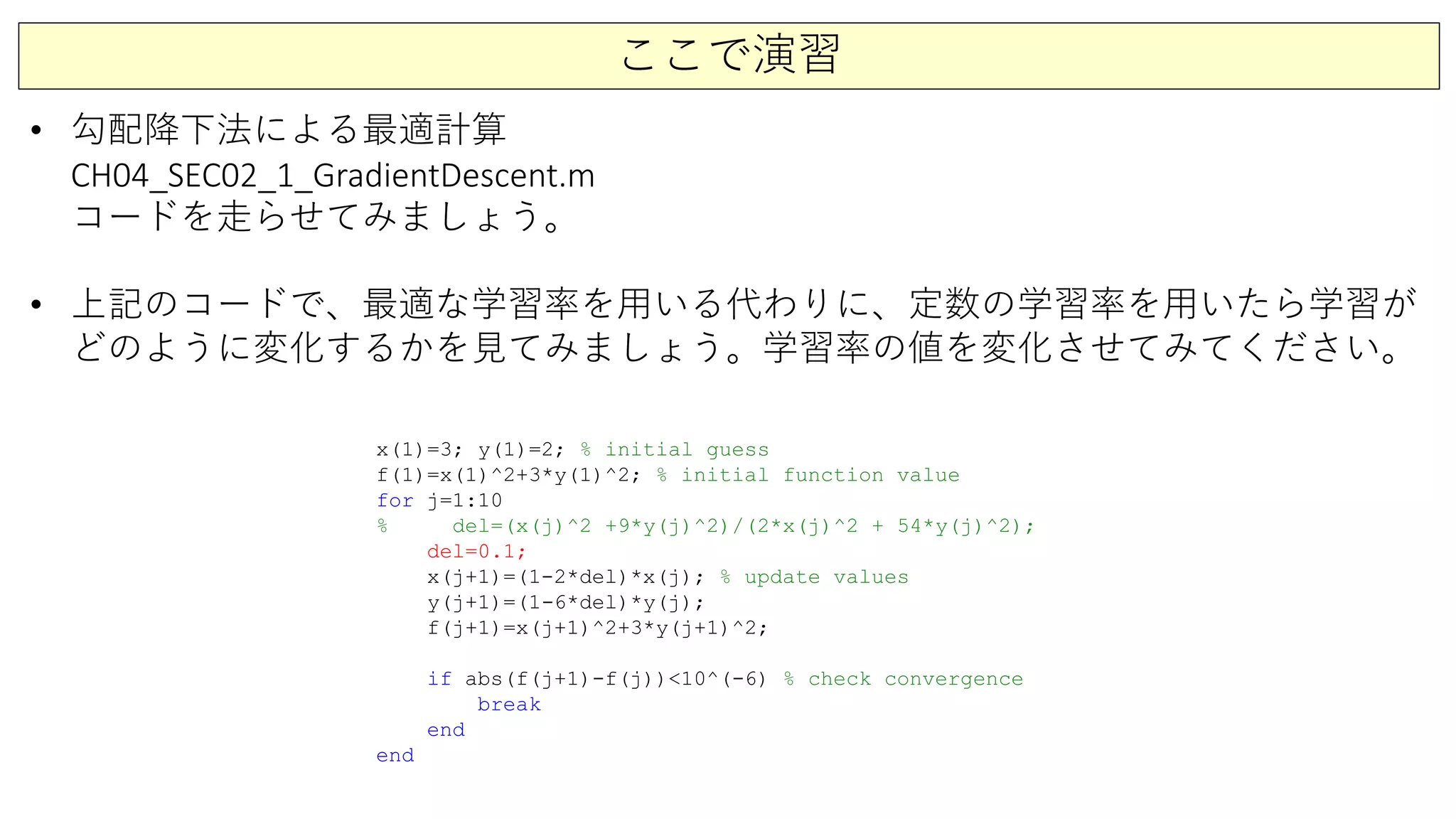The image size is (1456, 819).
Task: Click the comment % check convergence
Action: point(903,679)
